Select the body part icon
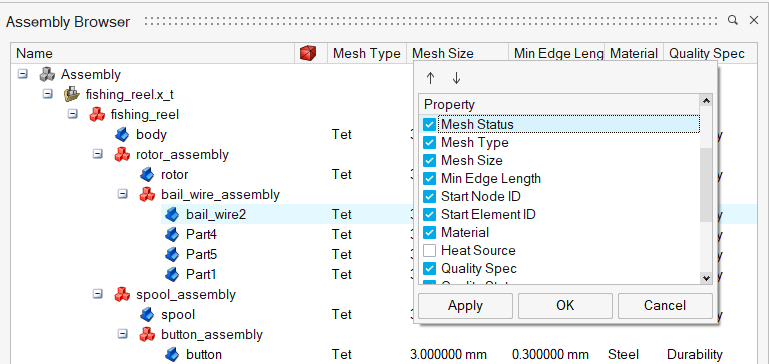 pos(122,134)
